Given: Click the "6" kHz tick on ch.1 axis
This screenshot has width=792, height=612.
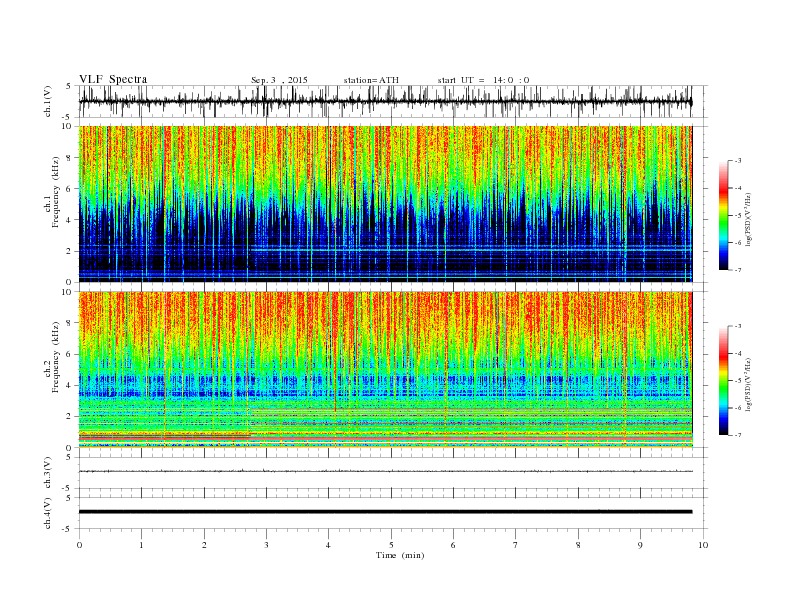Looking at the screenshot, I should click(x=69, y=189).
